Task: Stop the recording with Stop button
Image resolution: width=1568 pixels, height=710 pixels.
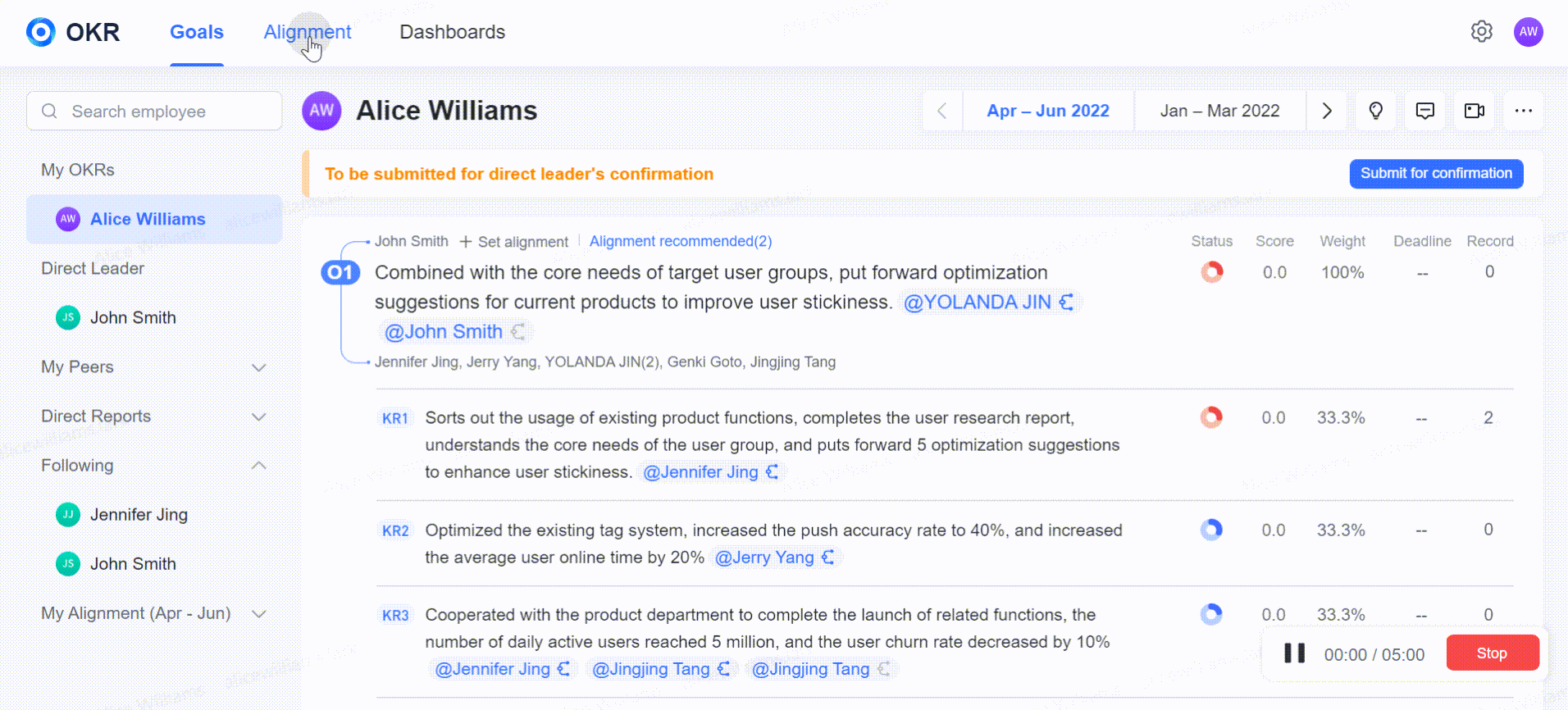Action: click(x=1492, y=653)
